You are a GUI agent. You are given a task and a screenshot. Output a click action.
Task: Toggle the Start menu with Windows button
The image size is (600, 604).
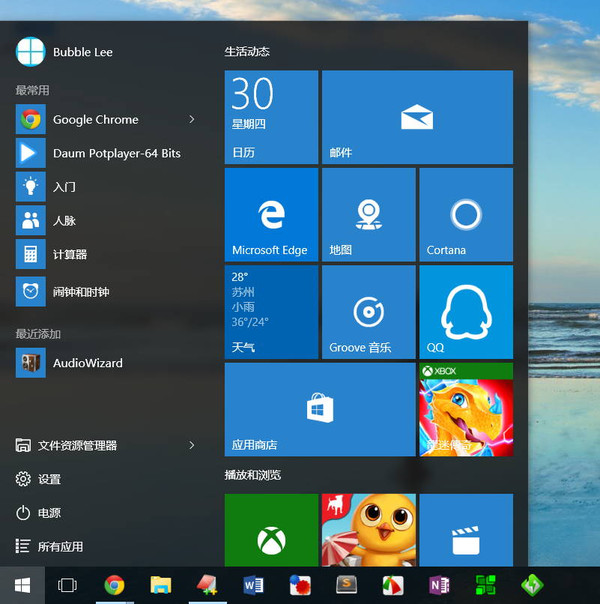pos(22,585)
